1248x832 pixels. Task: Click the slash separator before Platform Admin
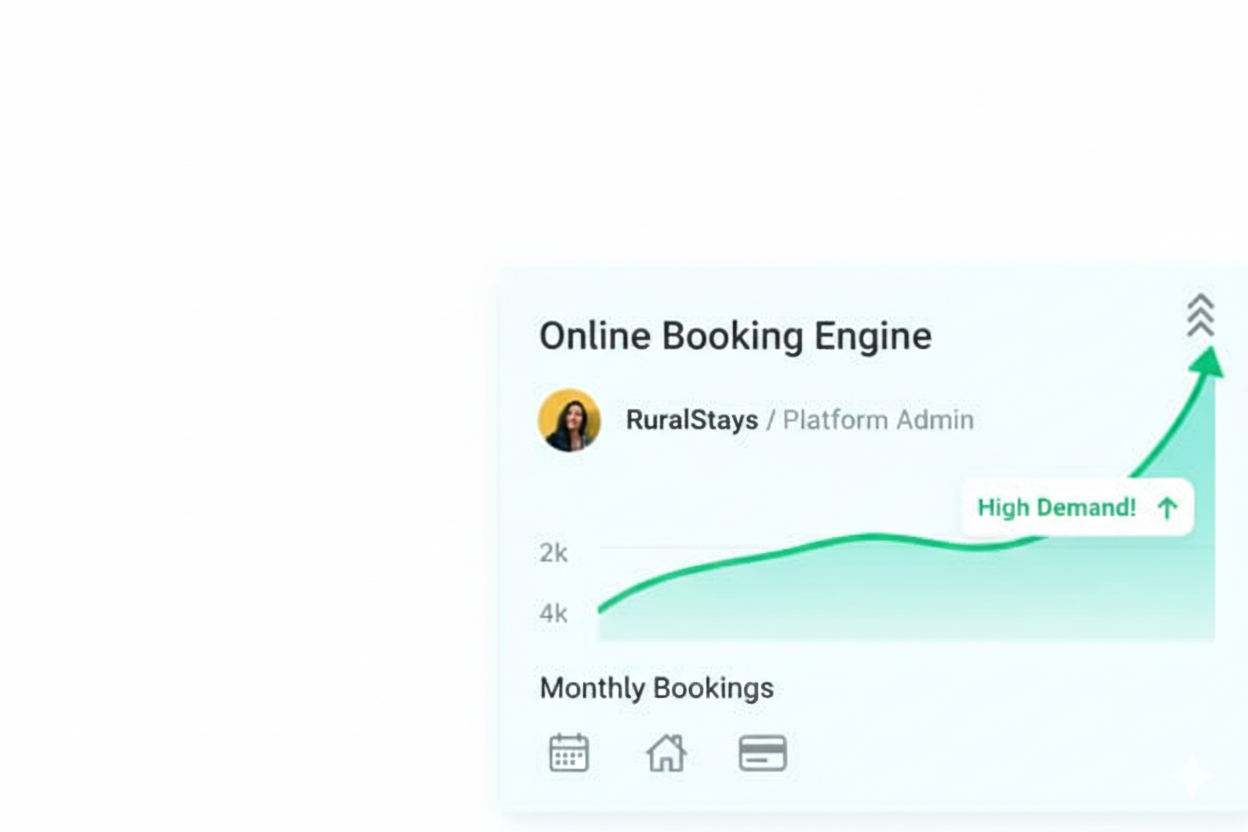coord(770,420)
